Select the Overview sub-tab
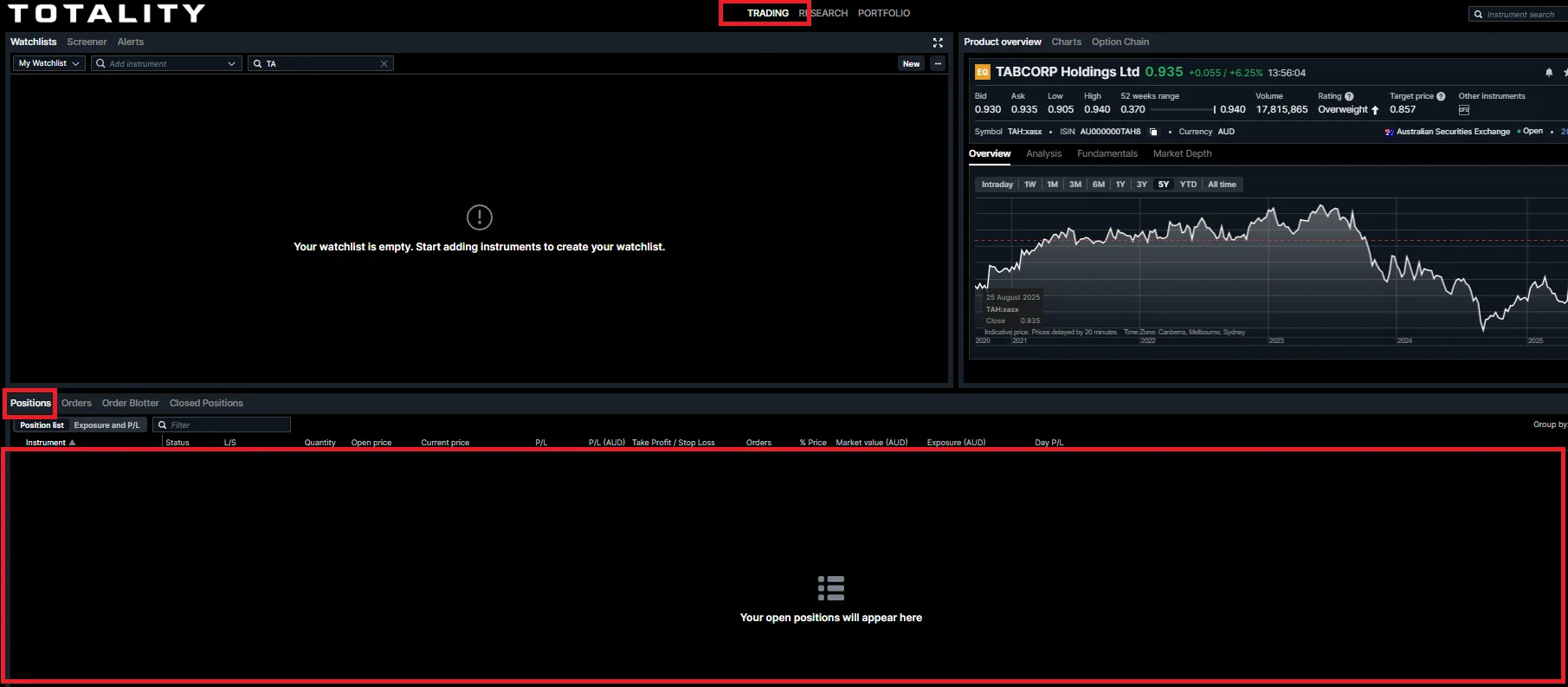1568x687 pixels. click(990, 153)
